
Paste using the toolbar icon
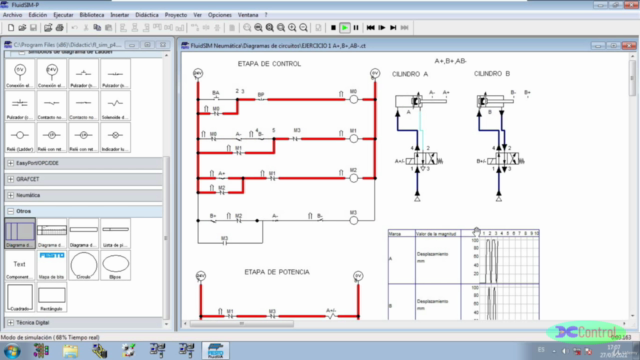[109, 28]
